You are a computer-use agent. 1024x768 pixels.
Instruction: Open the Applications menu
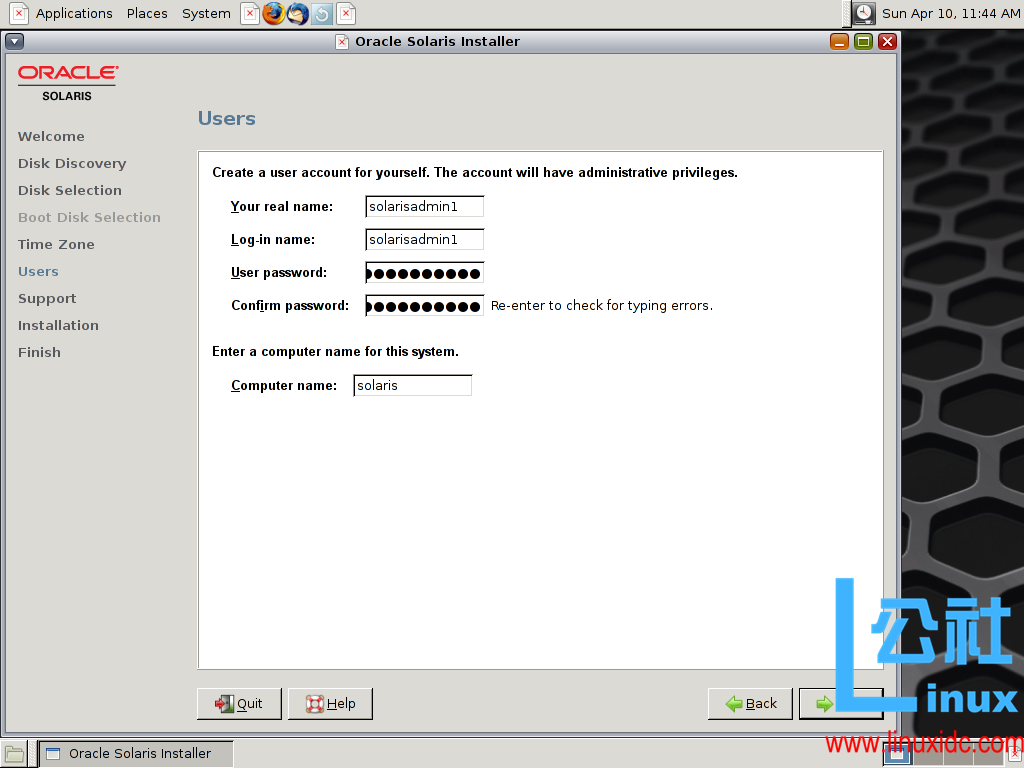[x=74, y=13]
